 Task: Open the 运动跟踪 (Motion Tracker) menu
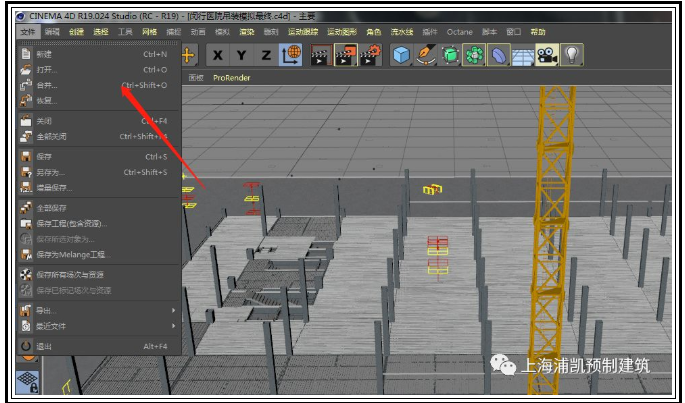[303, 32]
